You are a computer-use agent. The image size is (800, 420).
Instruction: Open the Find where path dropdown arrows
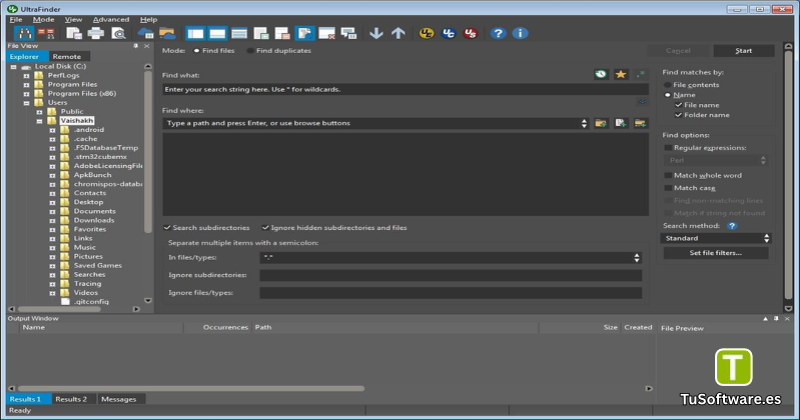point(584,123)
